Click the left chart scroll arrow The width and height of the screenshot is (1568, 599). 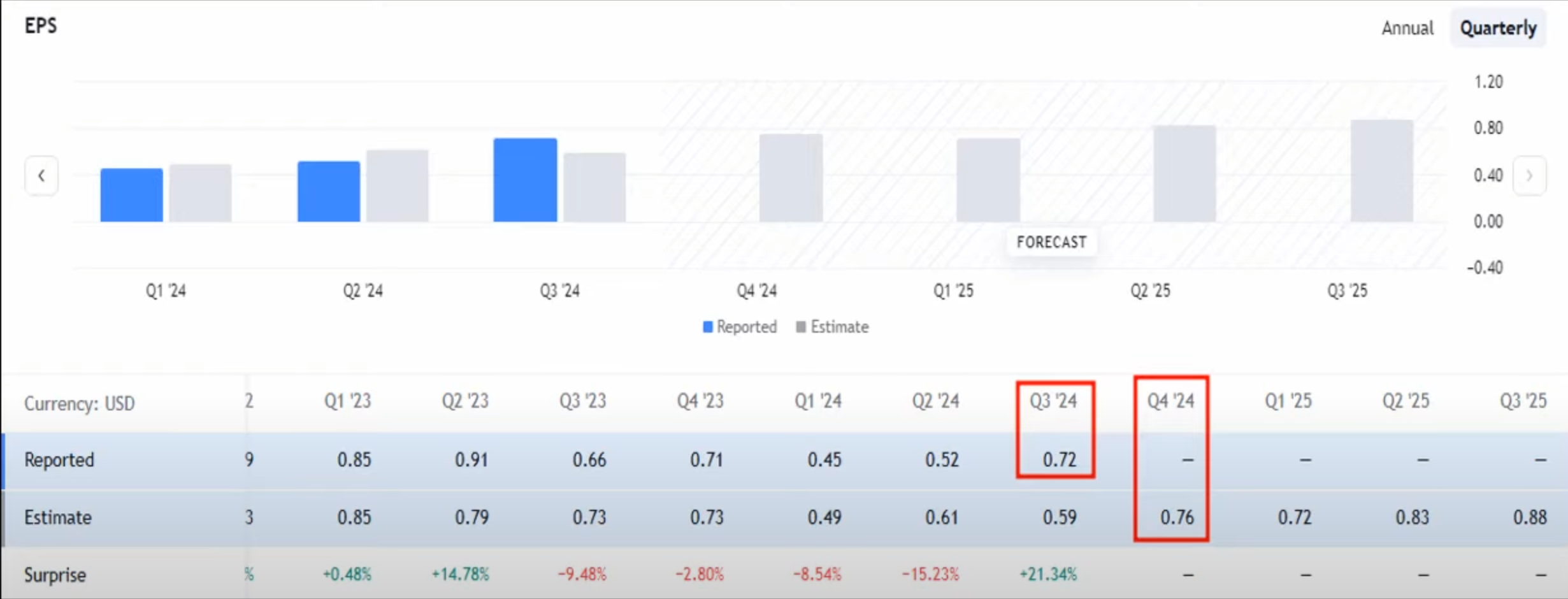pos(41,176)
